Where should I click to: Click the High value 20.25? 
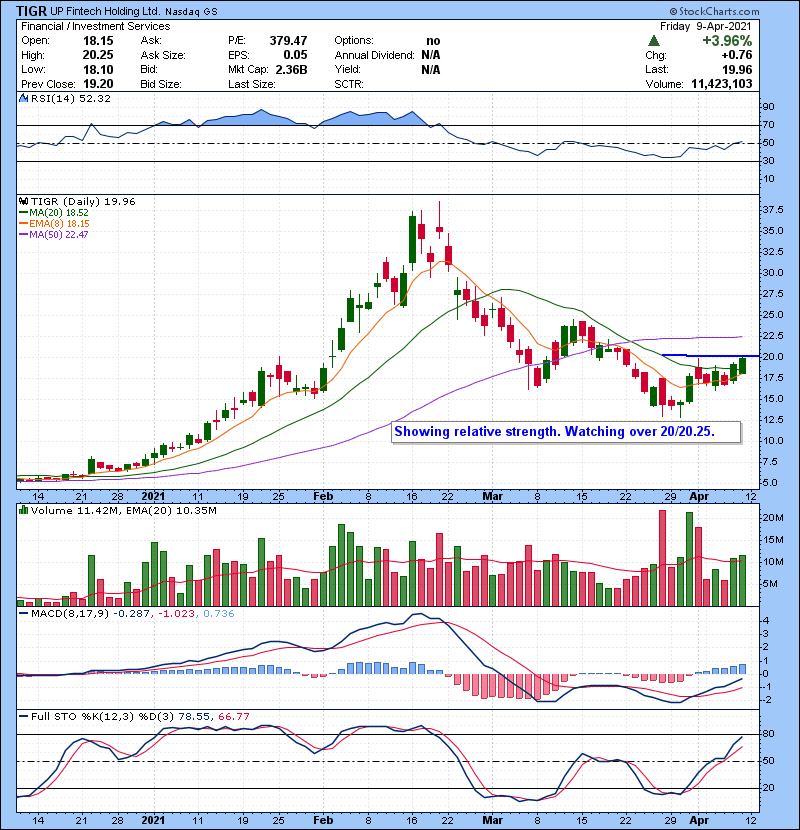[x=98, y=55]
